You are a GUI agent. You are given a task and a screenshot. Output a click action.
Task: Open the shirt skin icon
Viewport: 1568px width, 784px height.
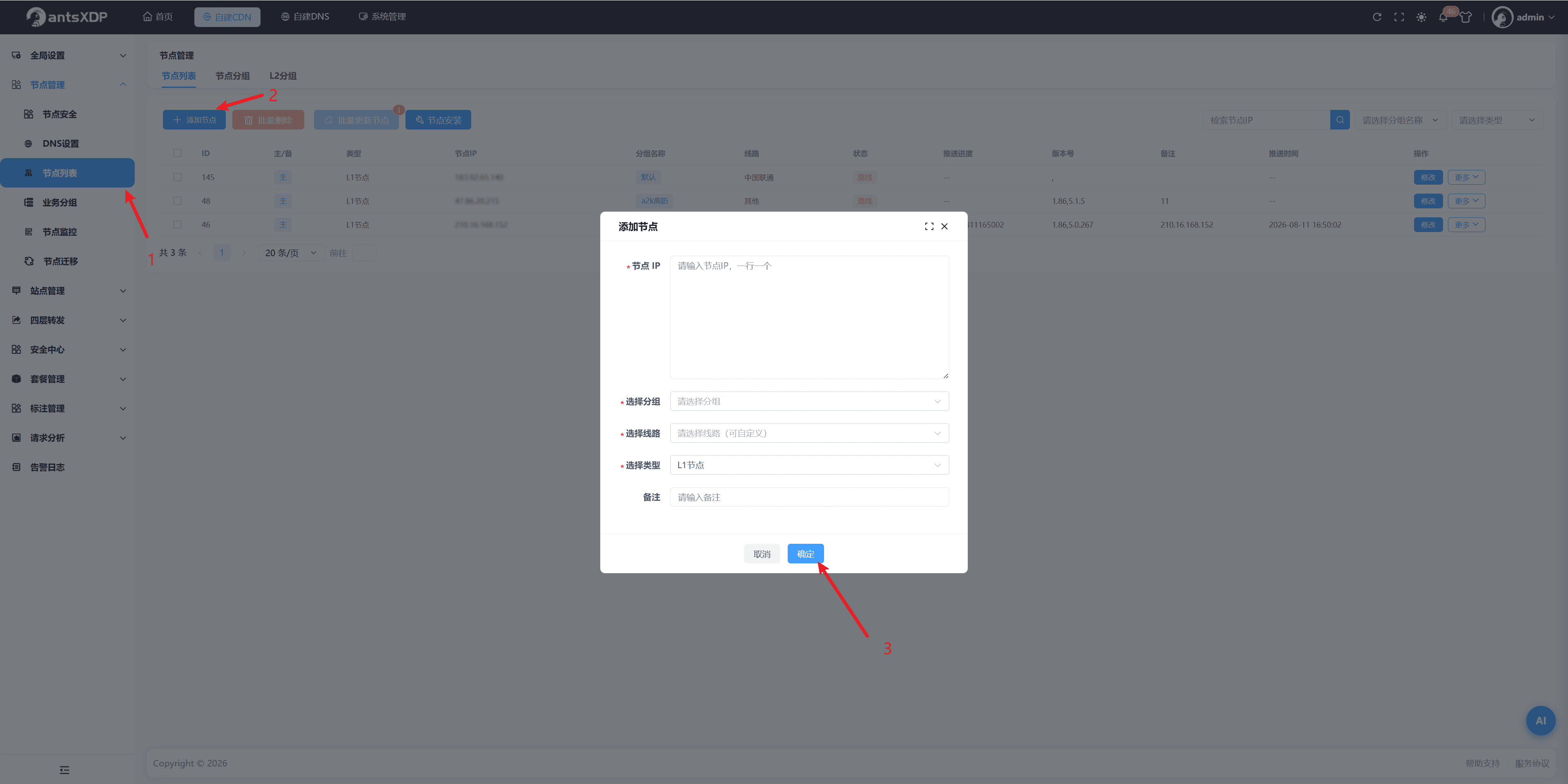[x=1465, y=17]
